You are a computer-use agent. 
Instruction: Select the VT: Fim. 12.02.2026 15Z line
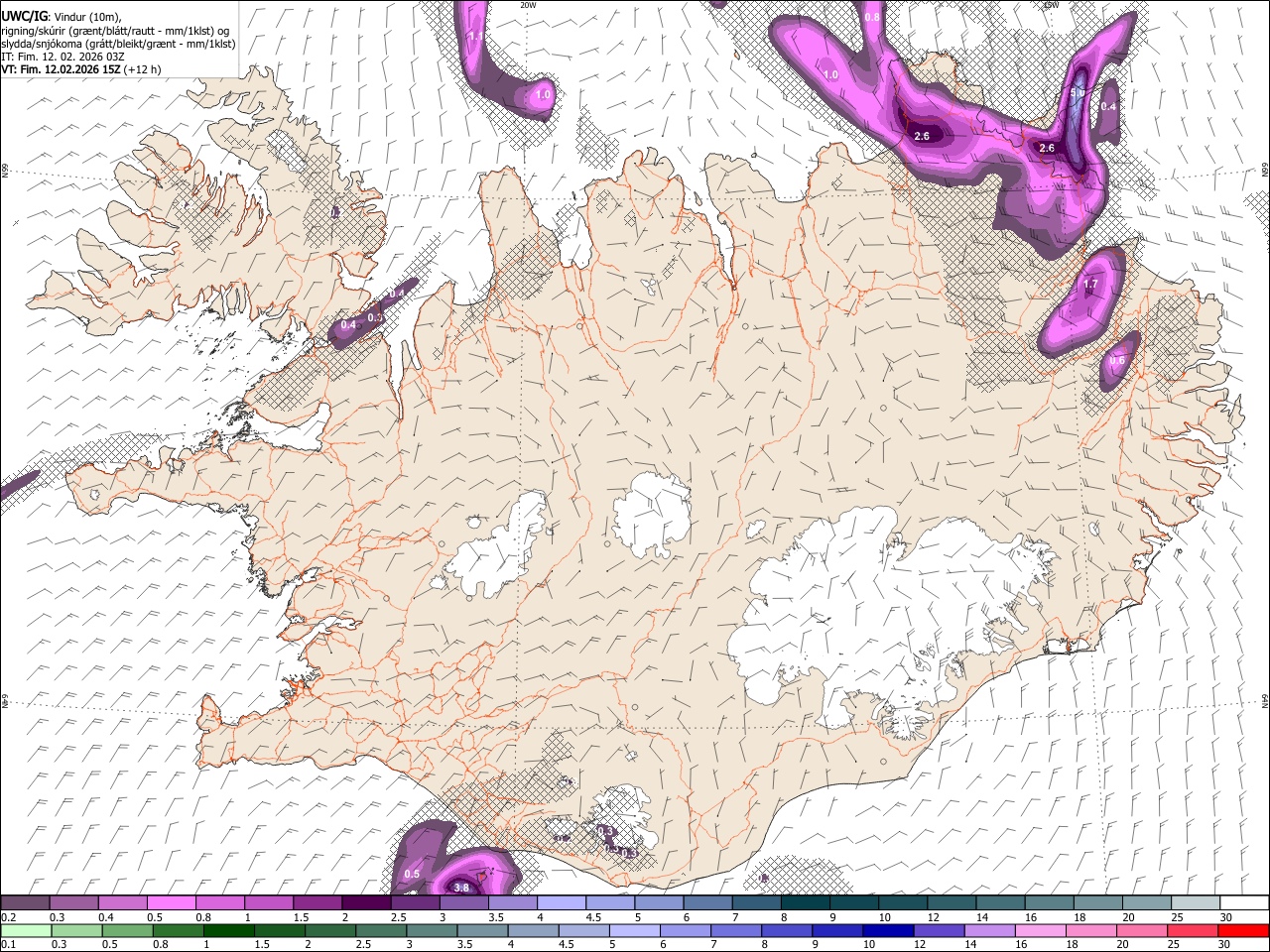[62, 69]
